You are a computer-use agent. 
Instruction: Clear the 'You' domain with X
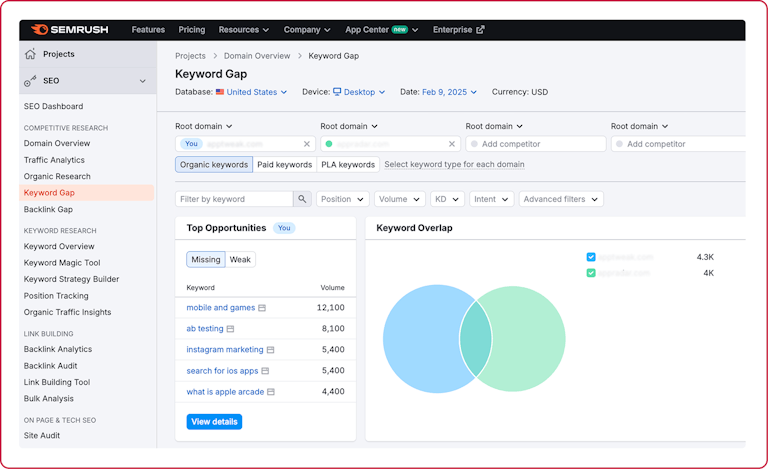[x=307, y=144]
